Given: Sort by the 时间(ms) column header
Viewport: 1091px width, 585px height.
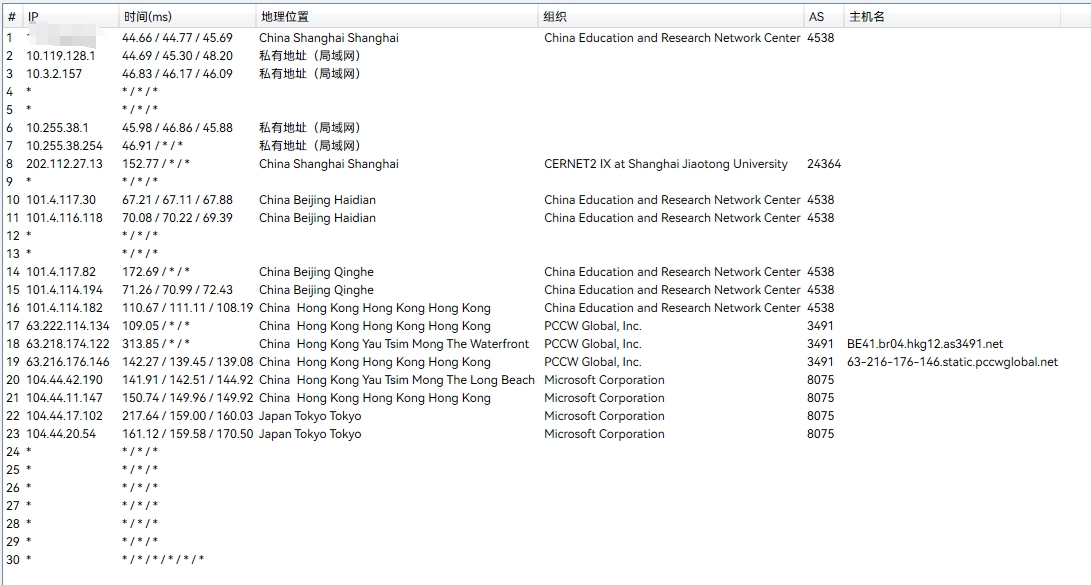Looking at the screenshot, I should 147,17.
